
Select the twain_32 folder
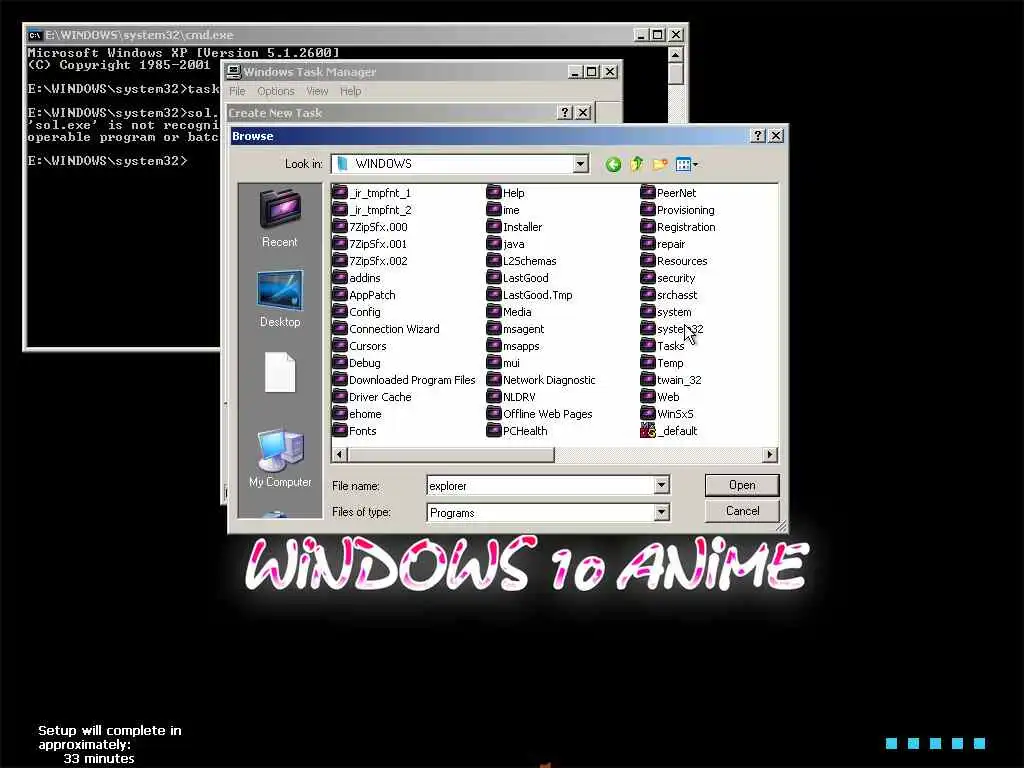pyautogui.click(x=671, y=380)
